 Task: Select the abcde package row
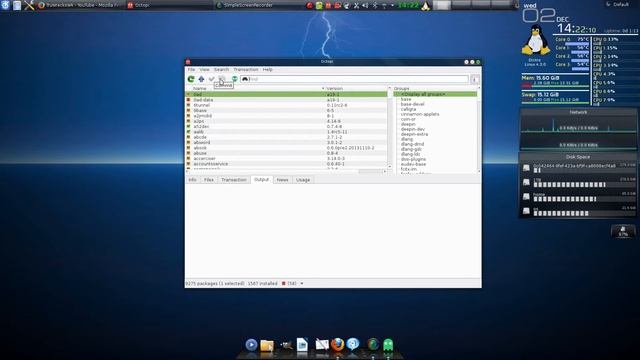click(x=287, y=138)
